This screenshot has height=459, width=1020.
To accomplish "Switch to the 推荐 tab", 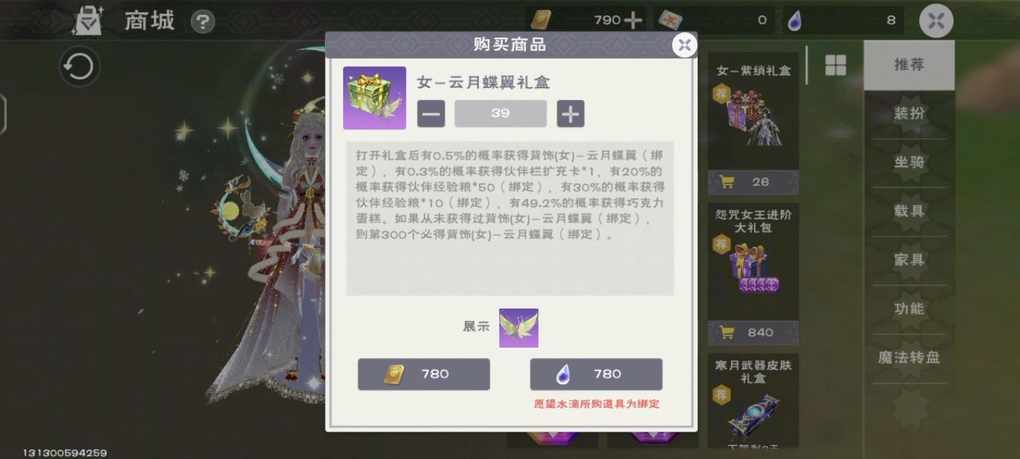I will 909,65.
